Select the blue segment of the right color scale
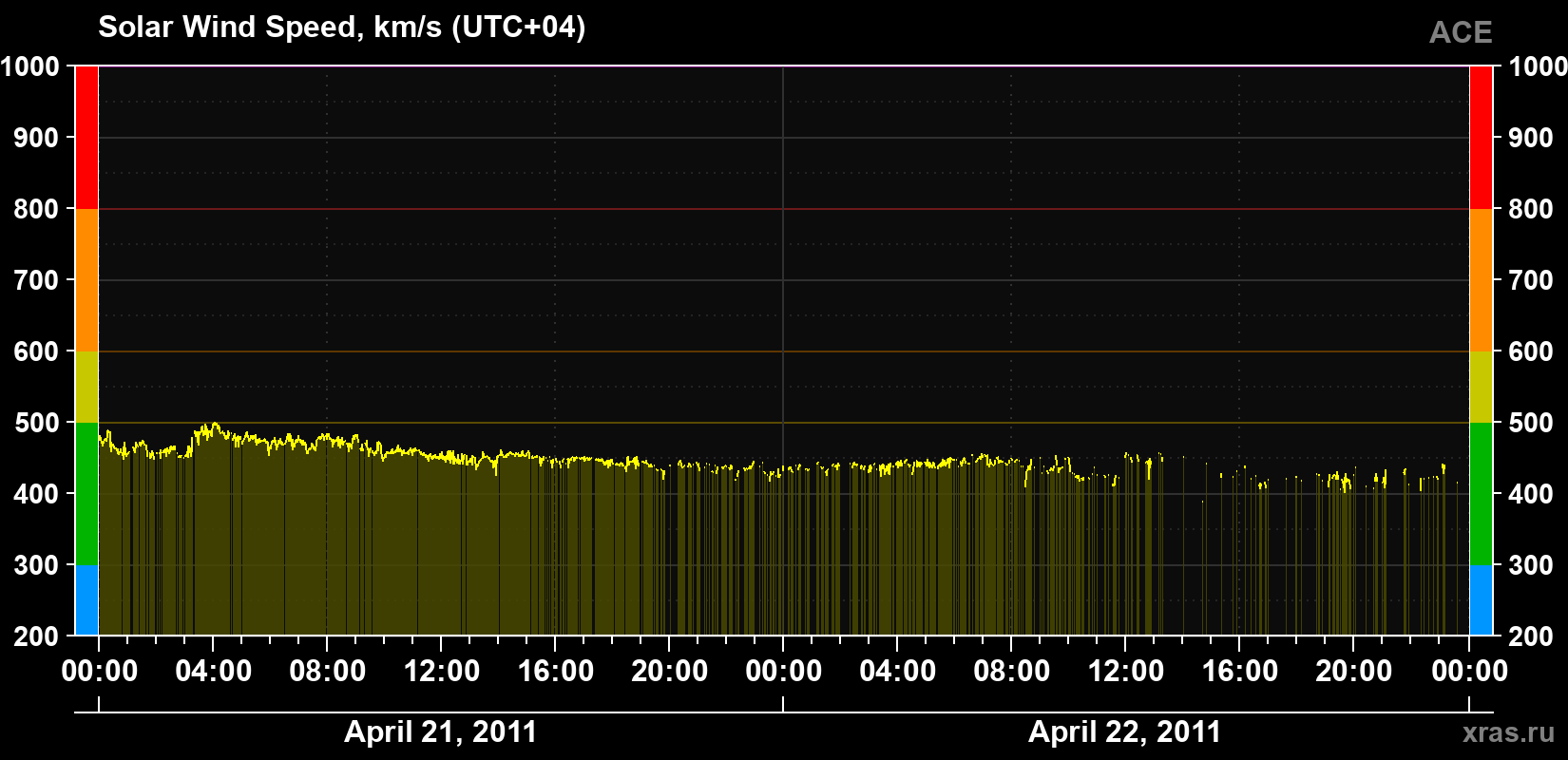1568x760 pixels. tap(1481, 600)
